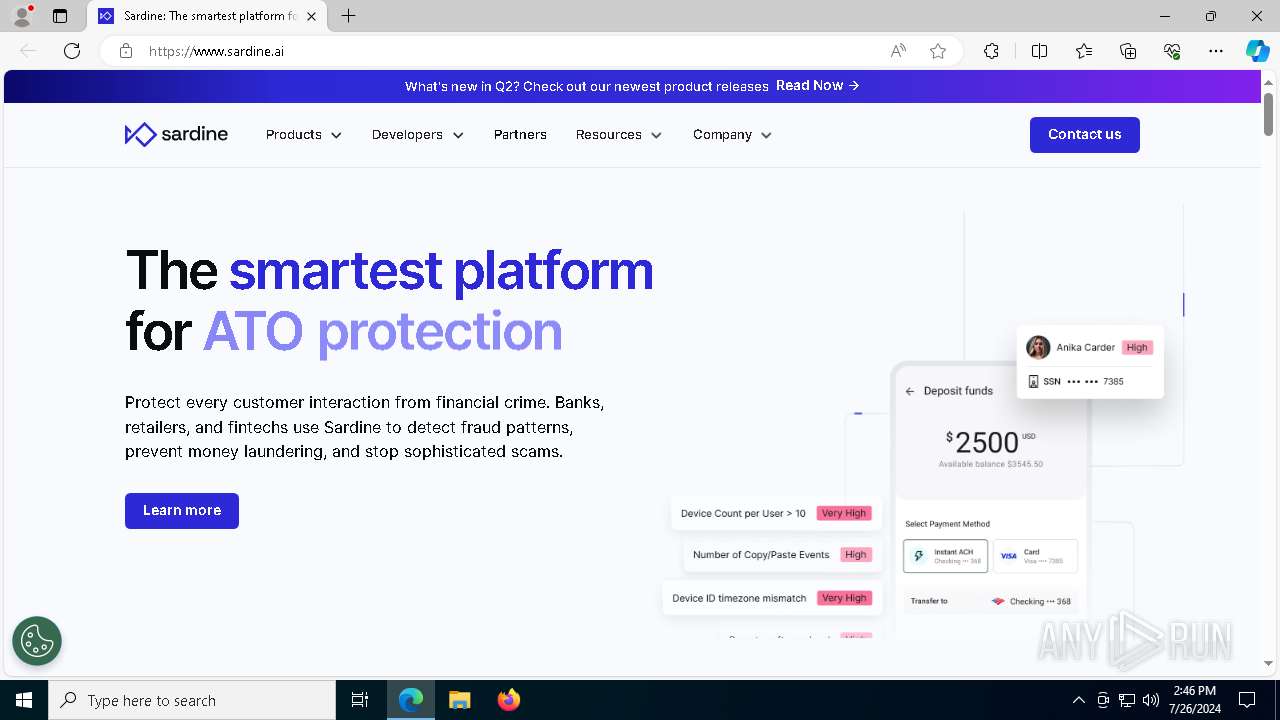Expand the Products menu
The image size is (1280, 720).
tap(303, 135)
